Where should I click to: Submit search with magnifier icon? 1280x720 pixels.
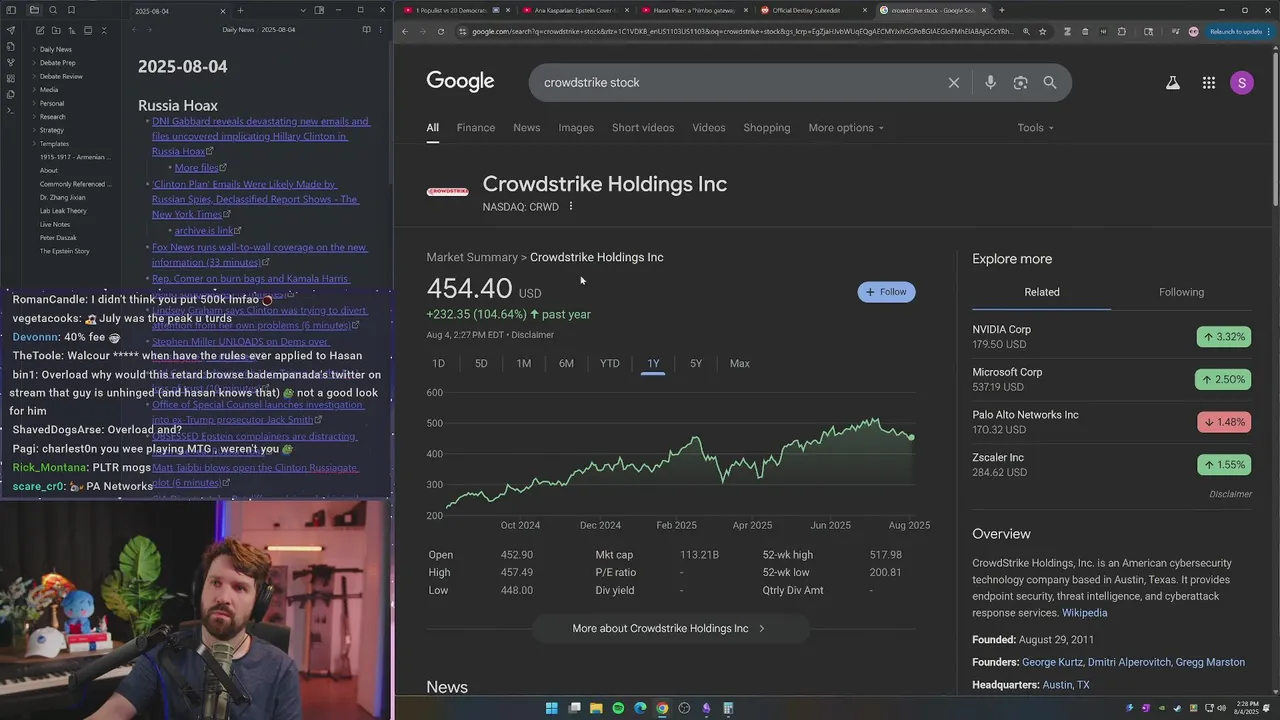pos(1050,83)
